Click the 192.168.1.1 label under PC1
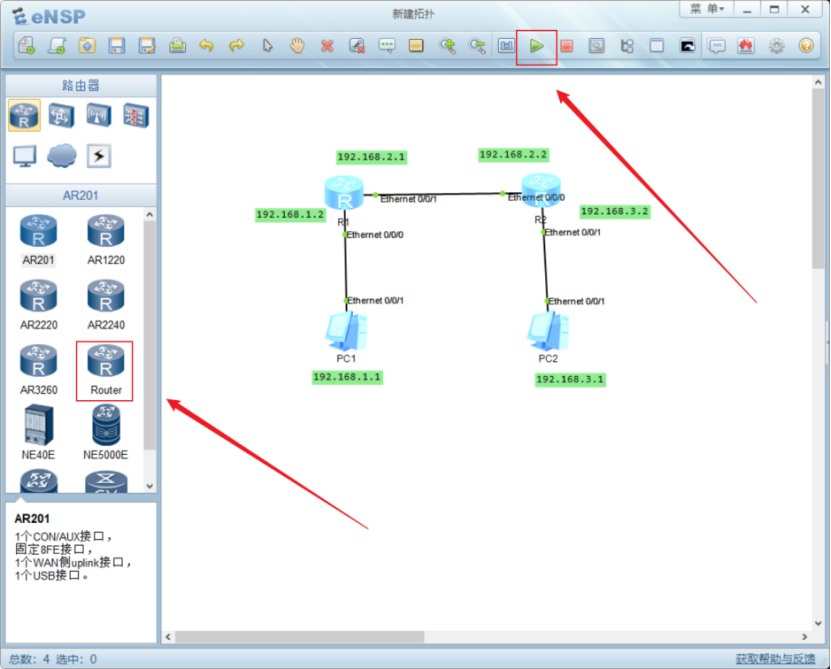 click(347, 377)
